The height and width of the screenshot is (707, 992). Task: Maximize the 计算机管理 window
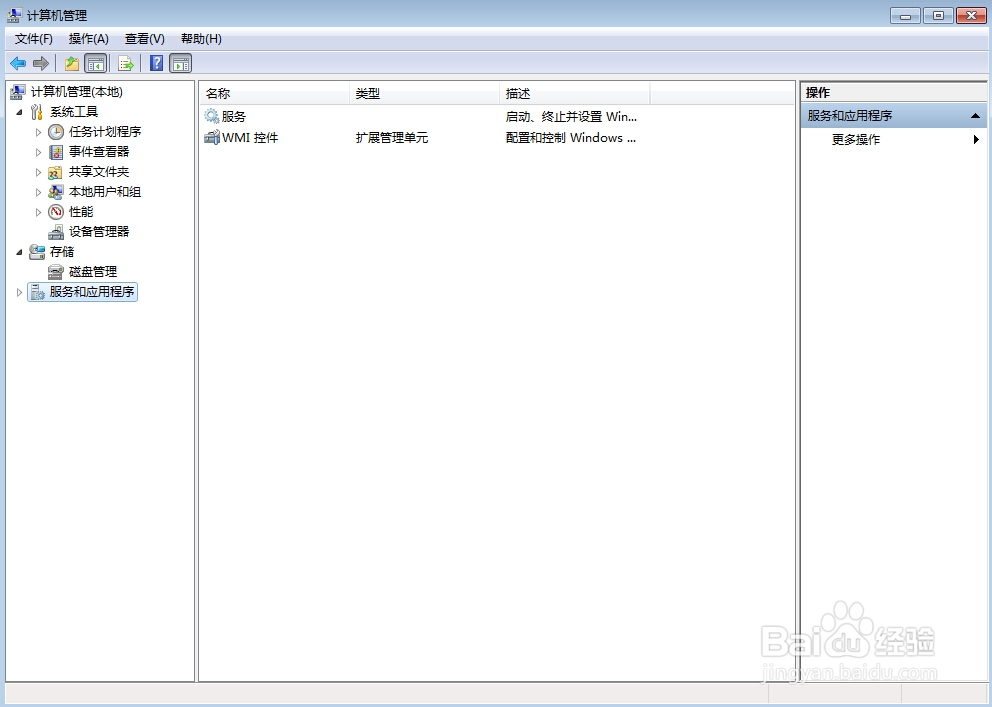click(x=938, y=15)
